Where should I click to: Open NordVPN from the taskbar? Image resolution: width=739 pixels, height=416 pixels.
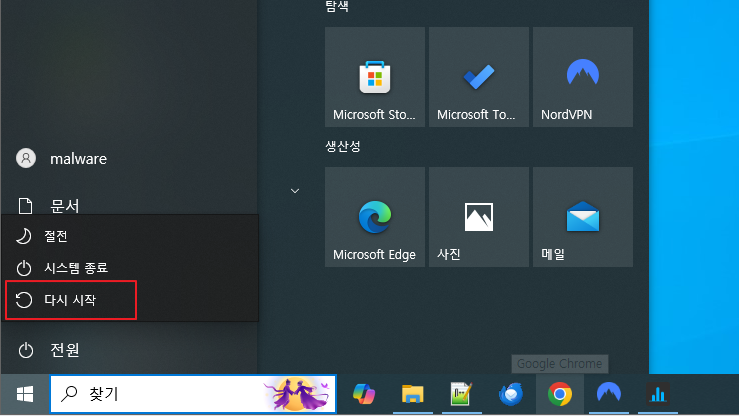coord(609,394)
